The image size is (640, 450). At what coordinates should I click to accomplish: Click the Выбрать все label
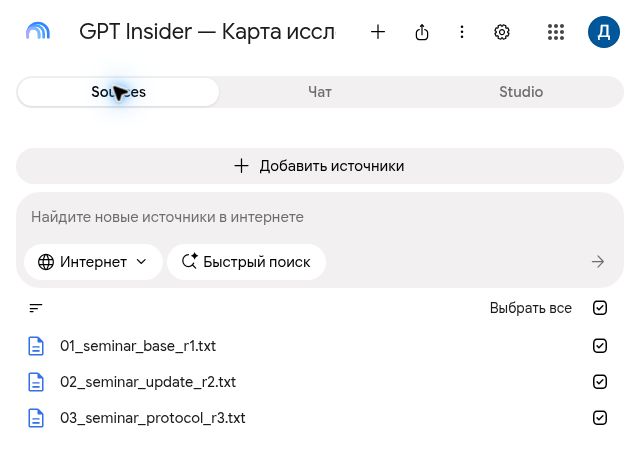531,308
